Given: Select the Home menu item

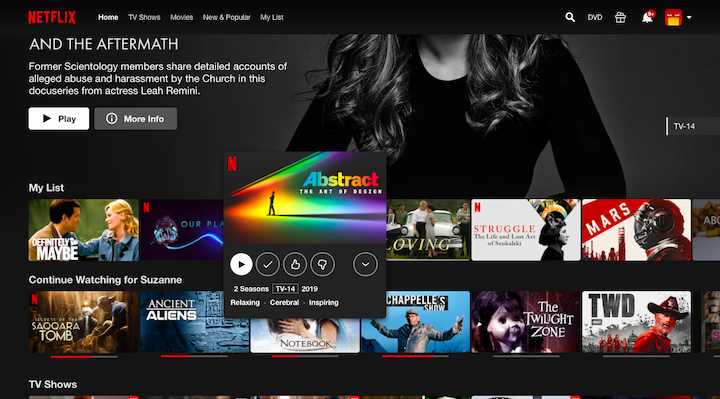Looking at the screenshot, I should point(108,17).
